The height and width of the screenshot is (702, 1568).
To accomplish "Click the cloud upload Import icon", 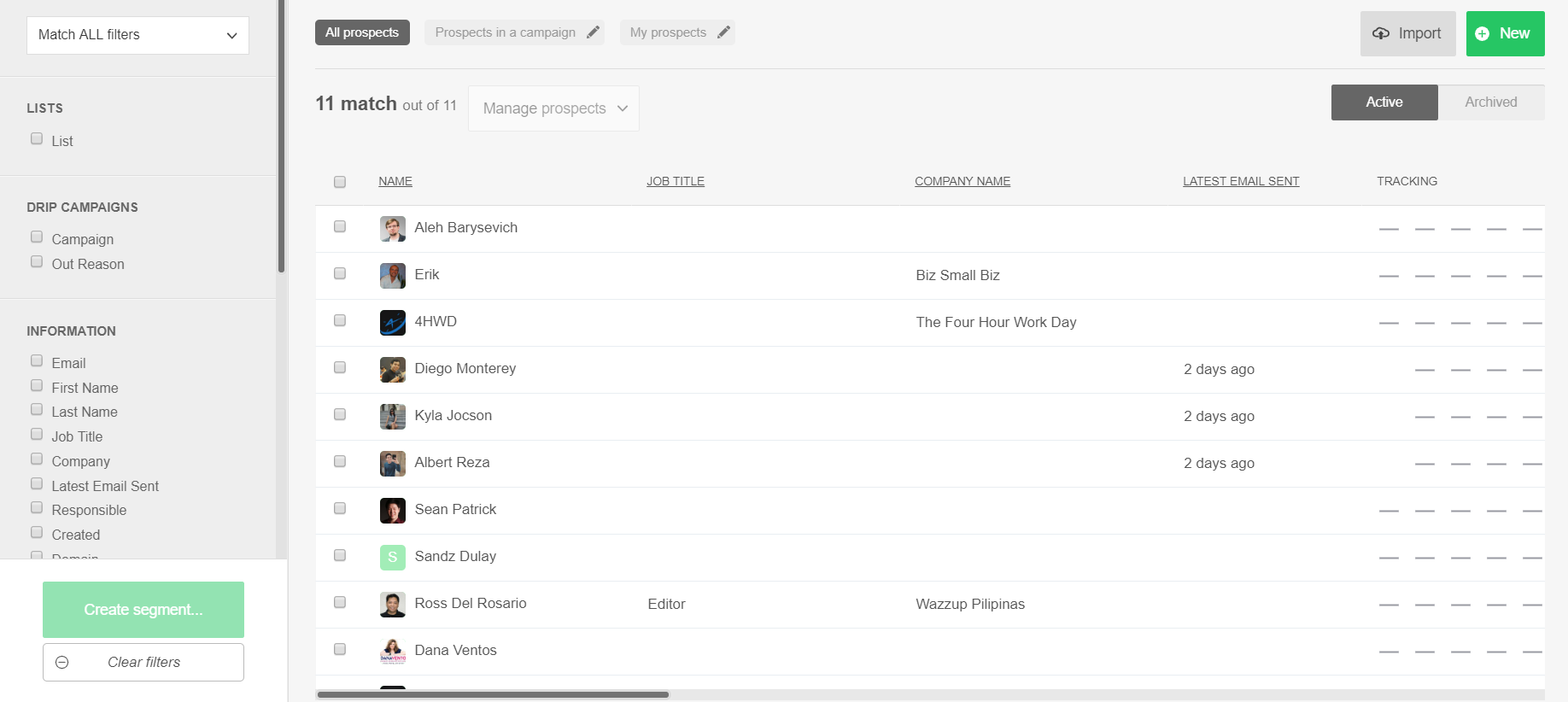I will tap(1381, 33).
